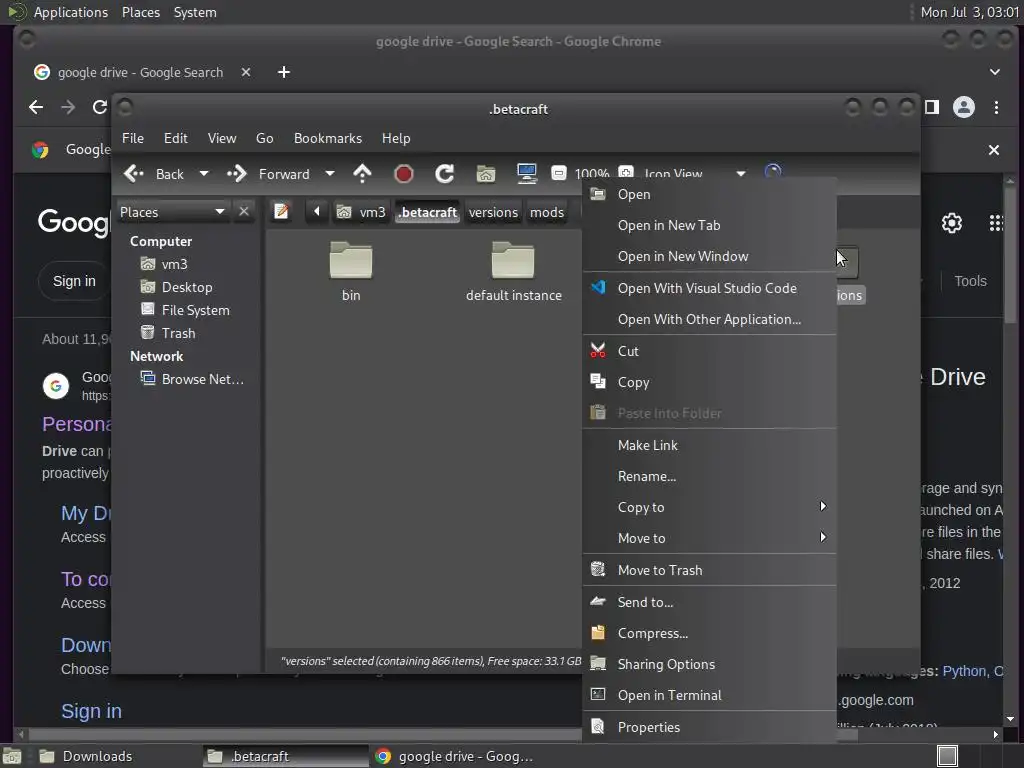
Task: Open the Help menu
Action: (396, 138)
